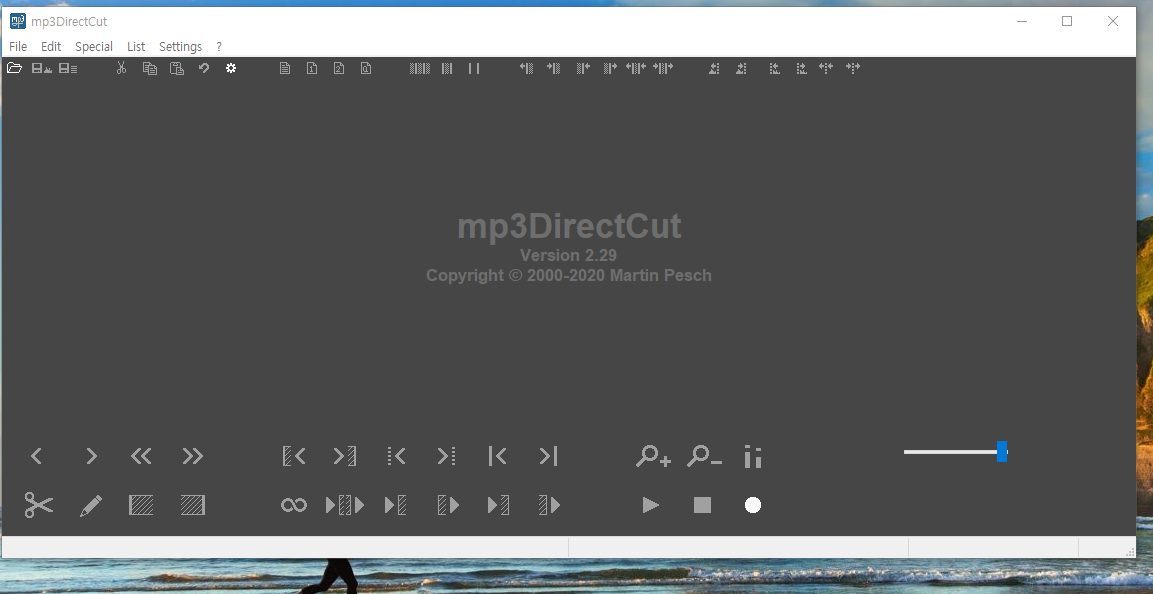
Task: Toggle loop play with the infinity icon
Action: (x=293, y=505)
